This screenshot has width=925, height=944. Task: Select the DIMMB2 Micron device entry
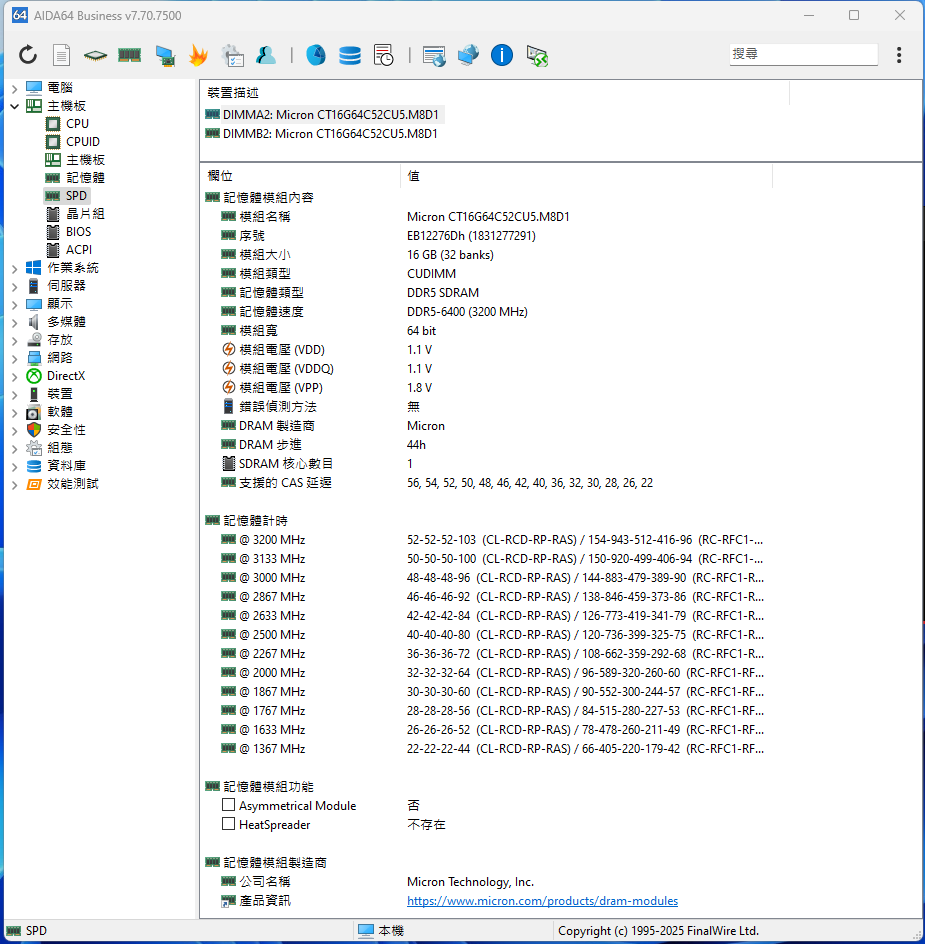322,134
